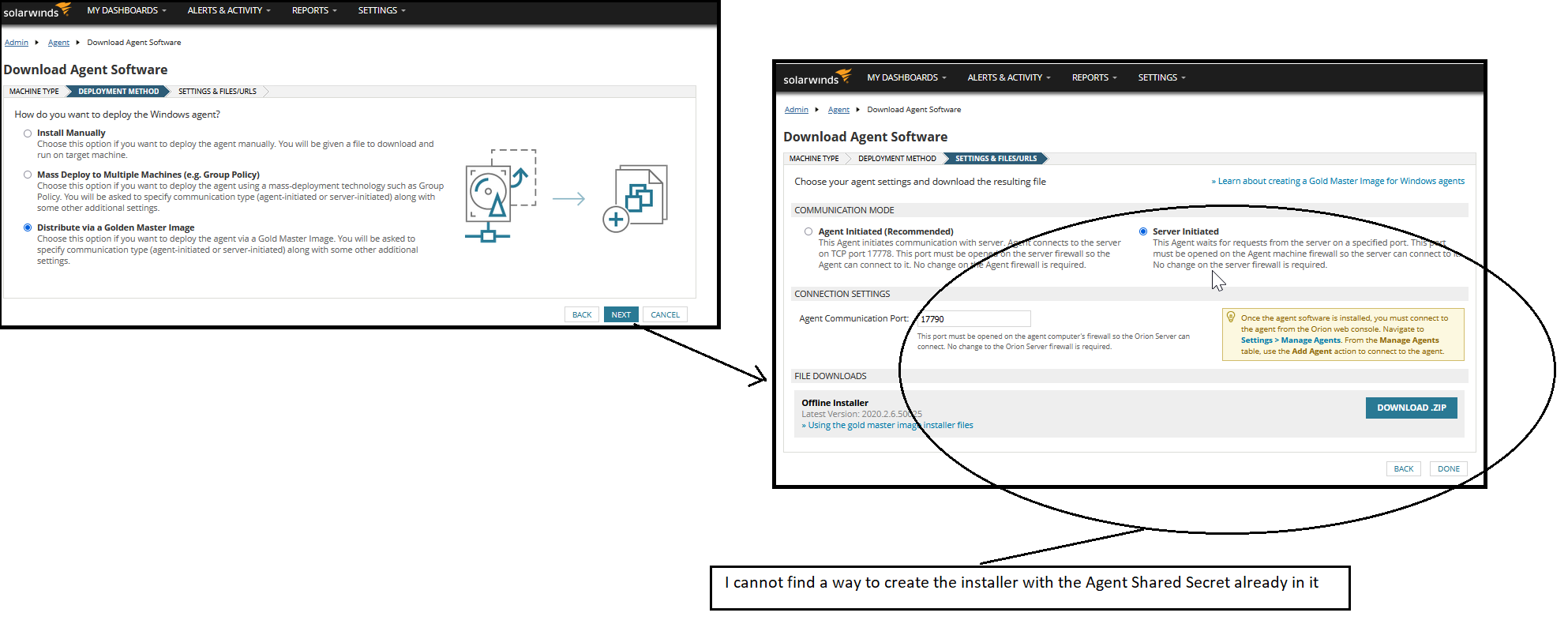1568x639 pixels.
Task: Choose Agent Initiated (Recommended) communication mode
Action: coord(808,231)
